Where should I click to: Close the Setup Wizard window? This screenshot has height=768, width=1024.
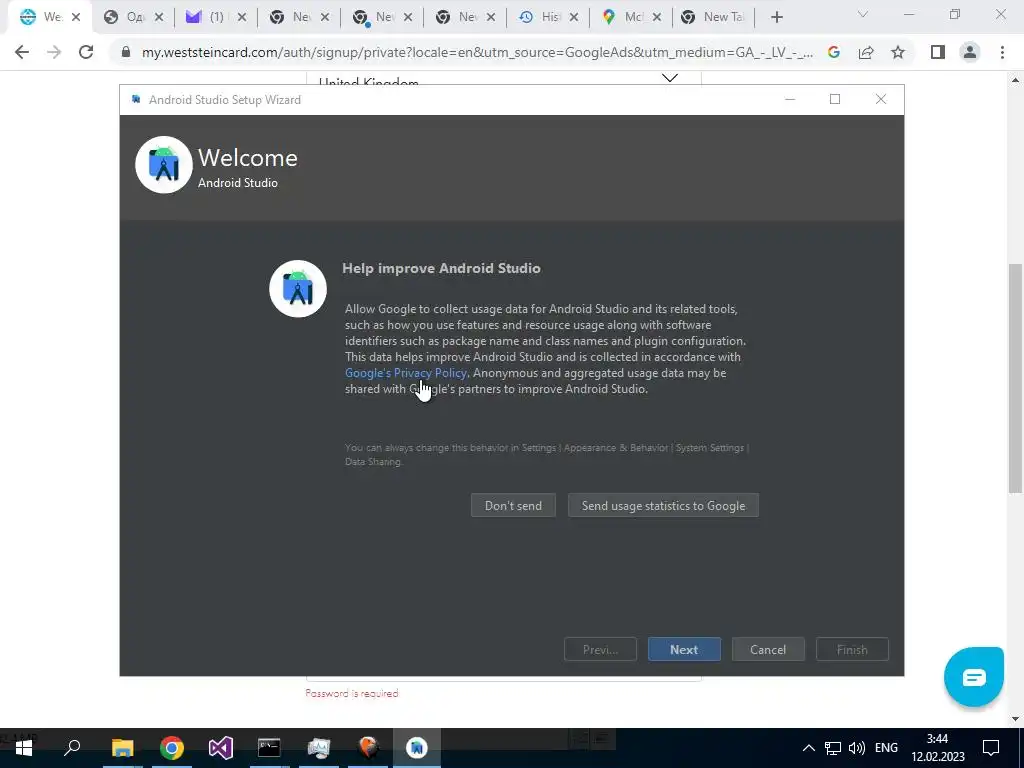(x=880, y=99)
